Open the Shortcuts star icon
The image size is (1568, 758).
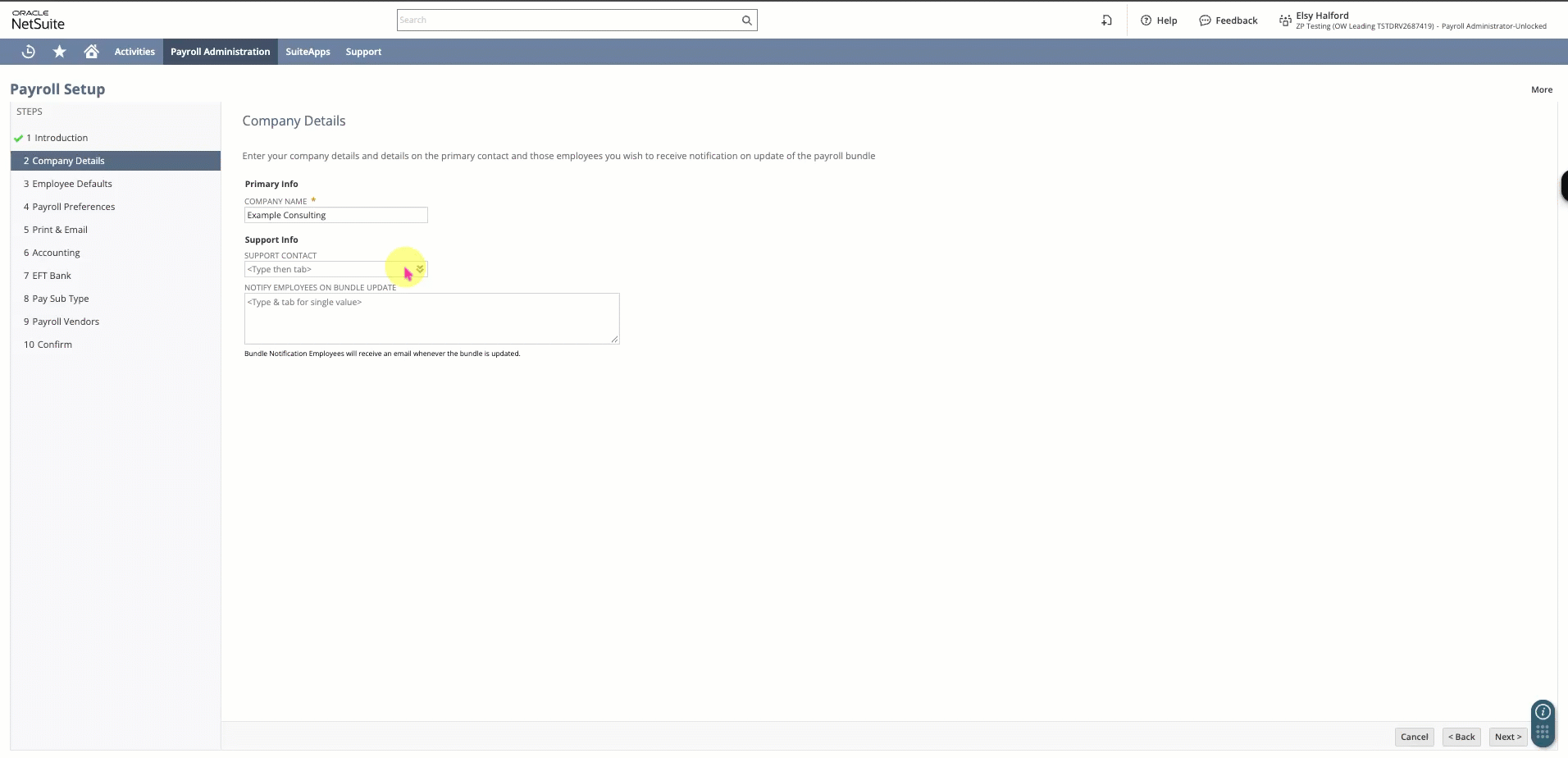point(60,52)
